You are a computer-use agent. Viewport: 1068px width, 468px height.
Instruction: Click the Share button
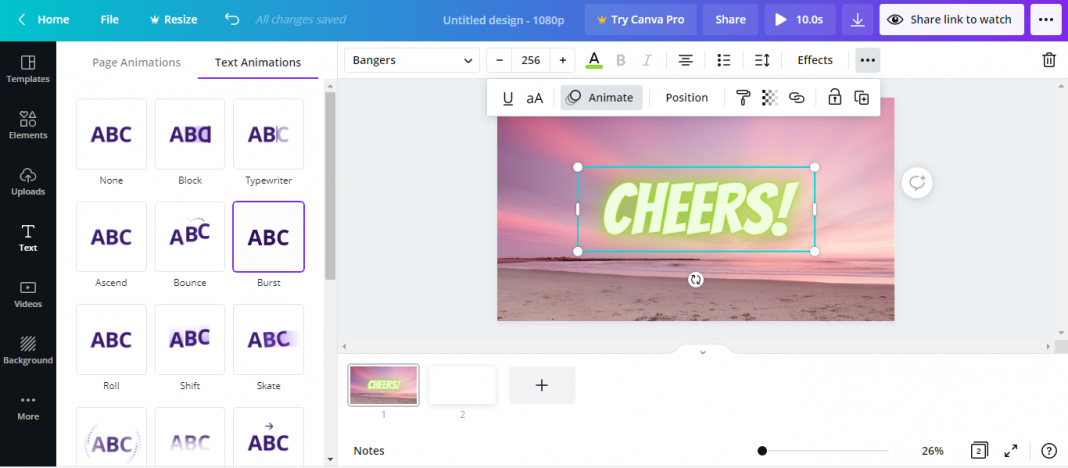pos(730,19)
